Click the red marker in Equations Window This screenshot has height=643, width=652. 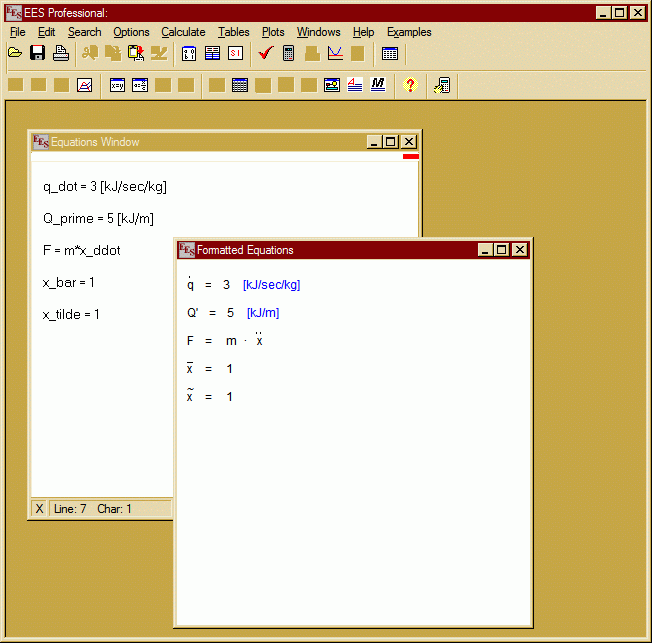coord(410,156)
